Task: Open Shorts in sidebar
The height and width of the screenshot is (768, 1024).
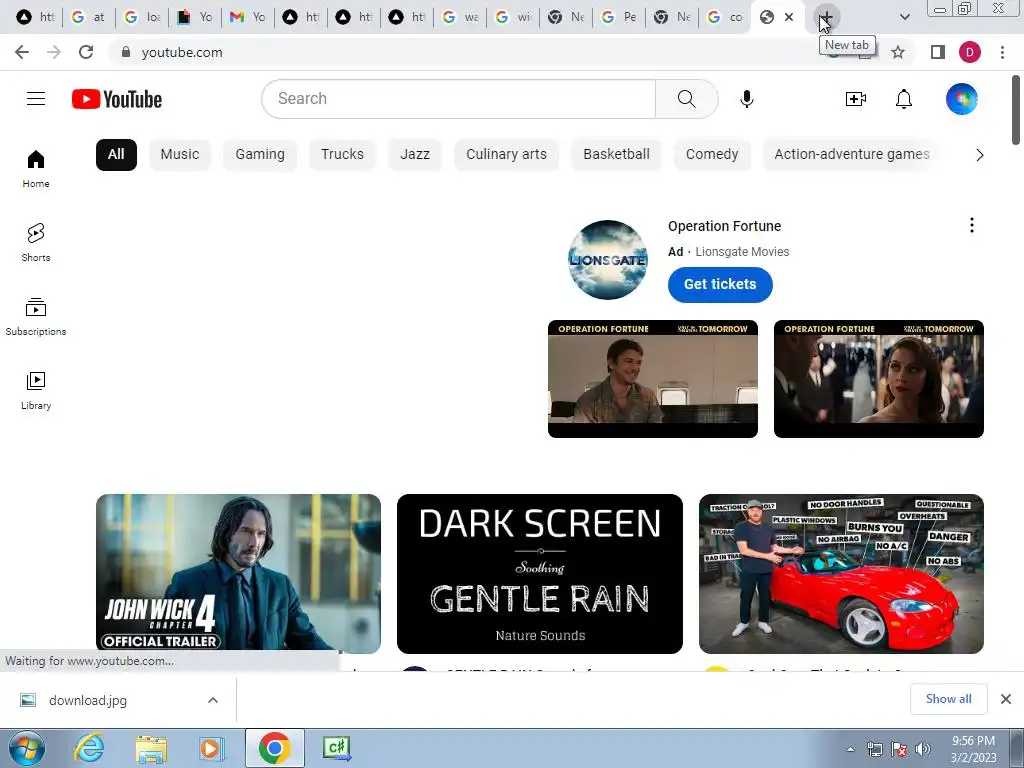Action: click(x=36, y=242)
